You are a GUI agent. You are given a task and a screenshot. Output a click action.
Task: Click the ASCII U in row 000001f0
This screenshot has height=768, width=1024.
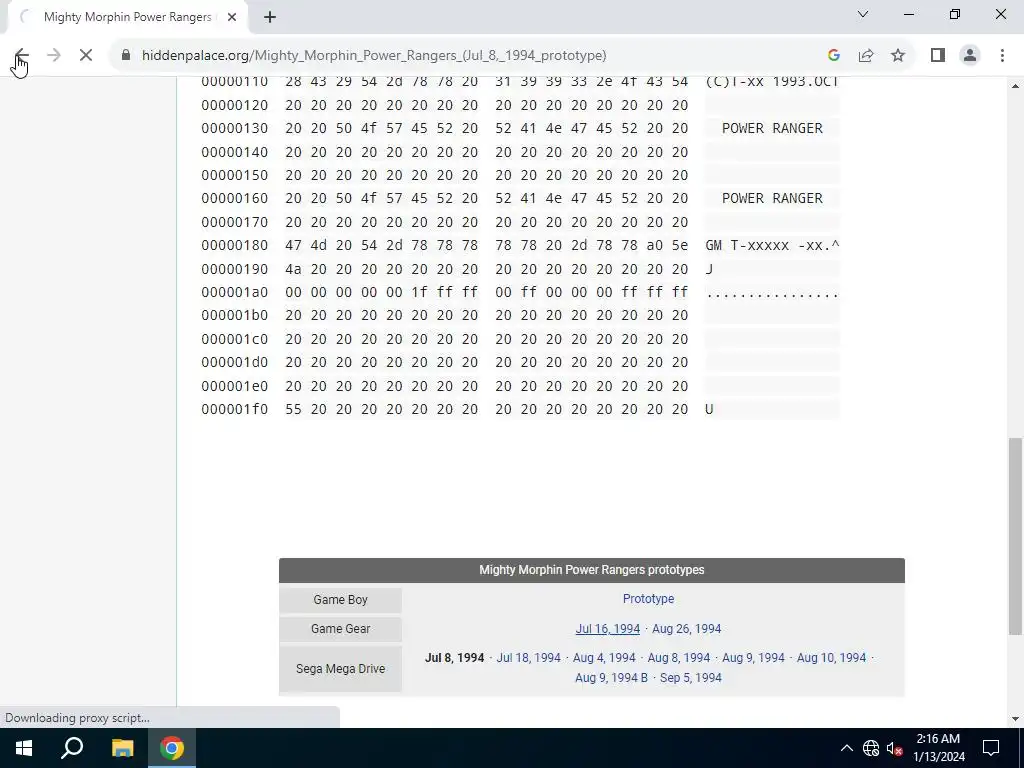(x=709, y=409)
